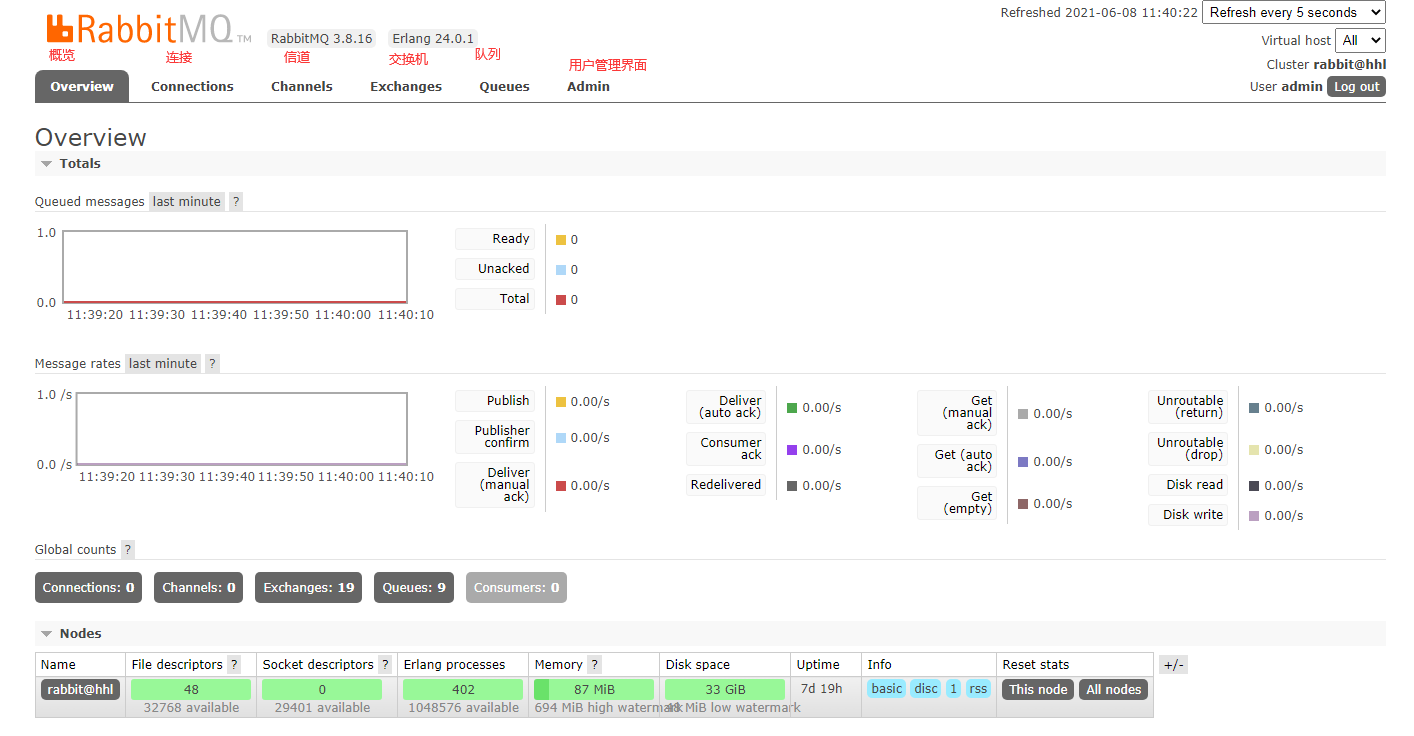Reset stats for This node

click(x=1038, y=689)
